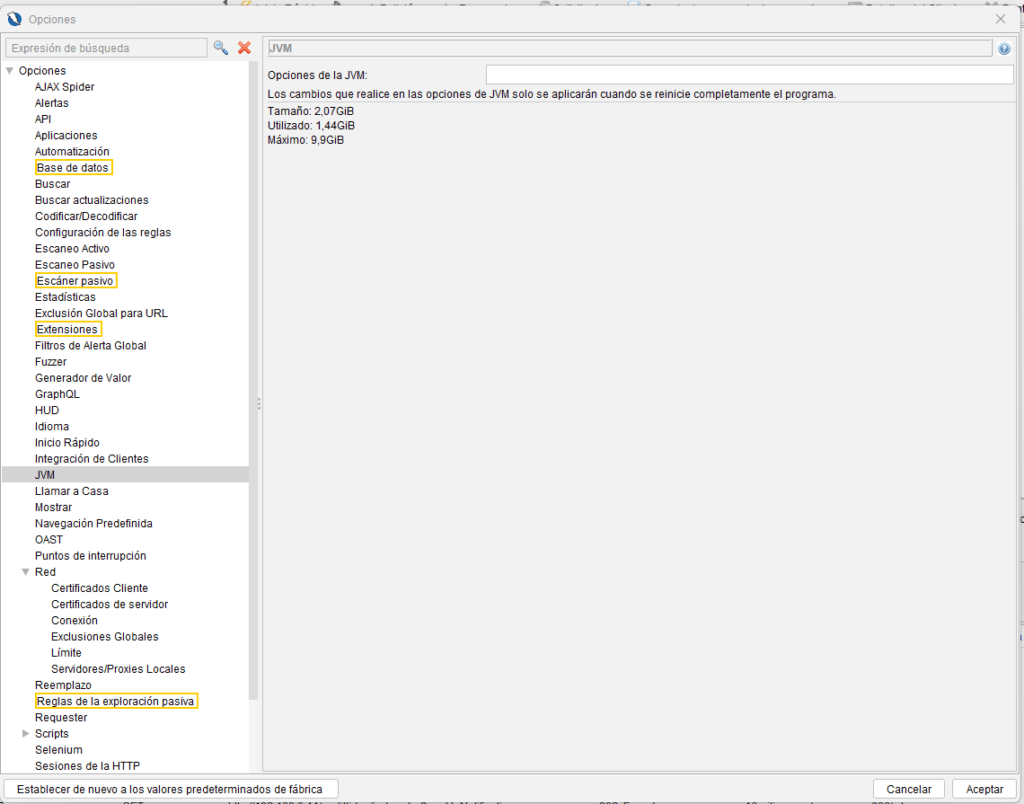The image size is (1024, 804).
Task: Expand the Scripts tree node
Action: [26, 734]
